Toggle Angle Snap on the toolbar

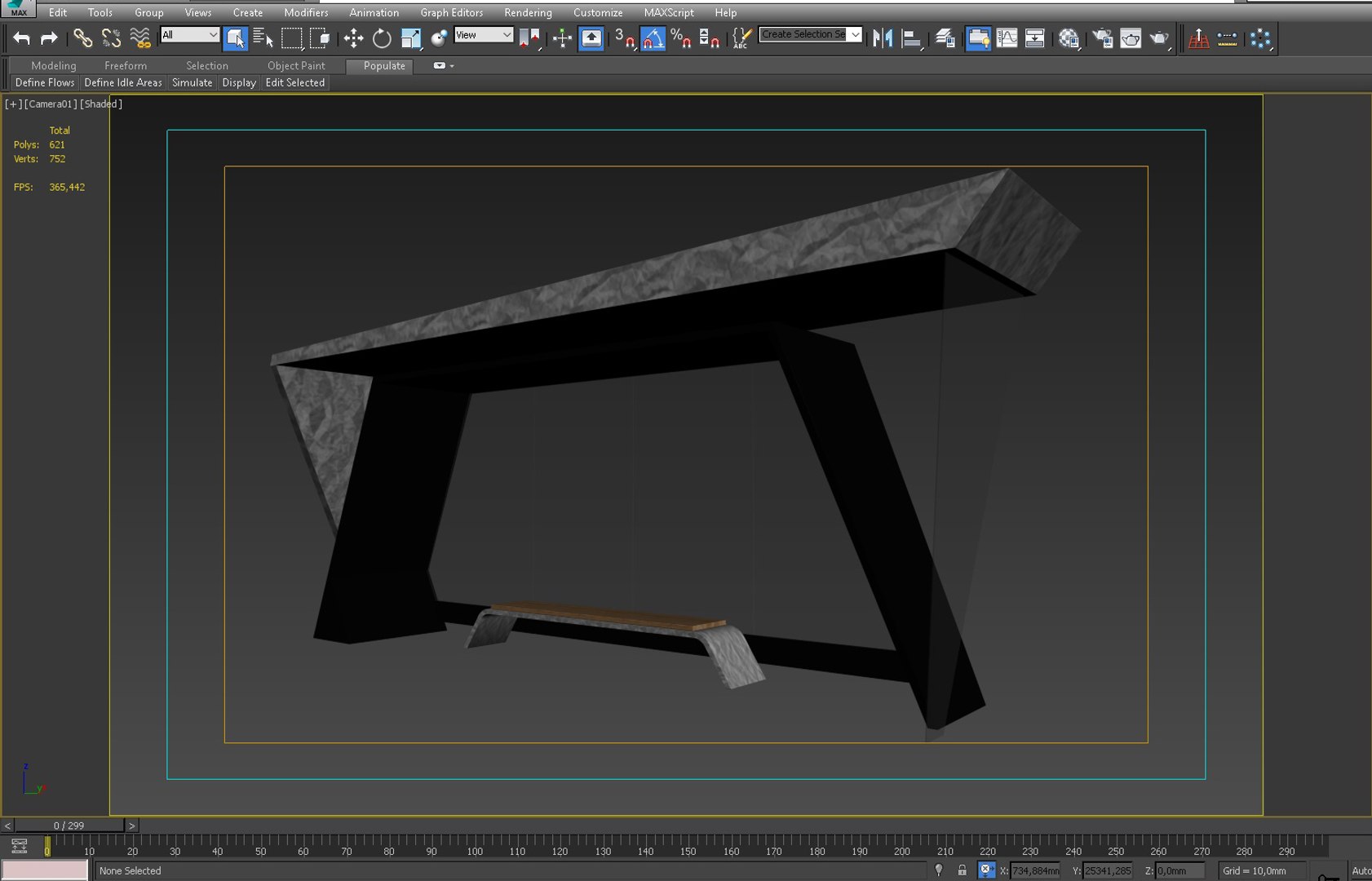click(653, 38)
